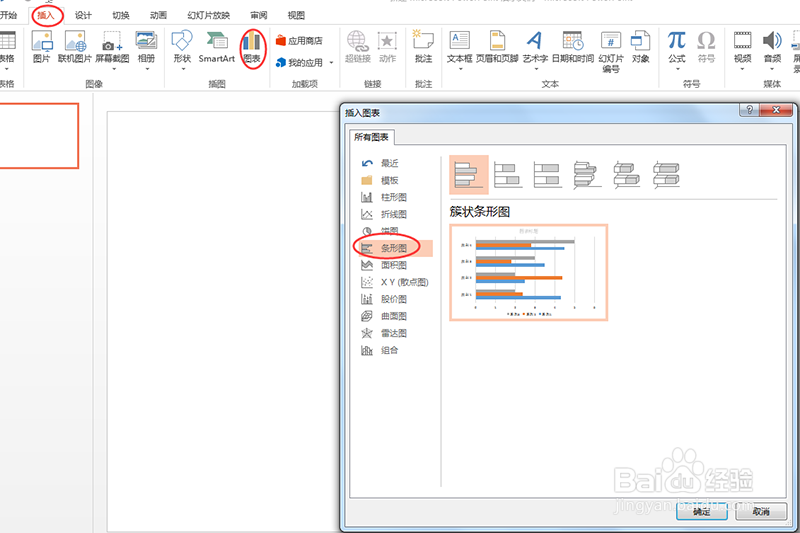
Task: Choose 条形图 bar chart category
Action: point(393,248)
